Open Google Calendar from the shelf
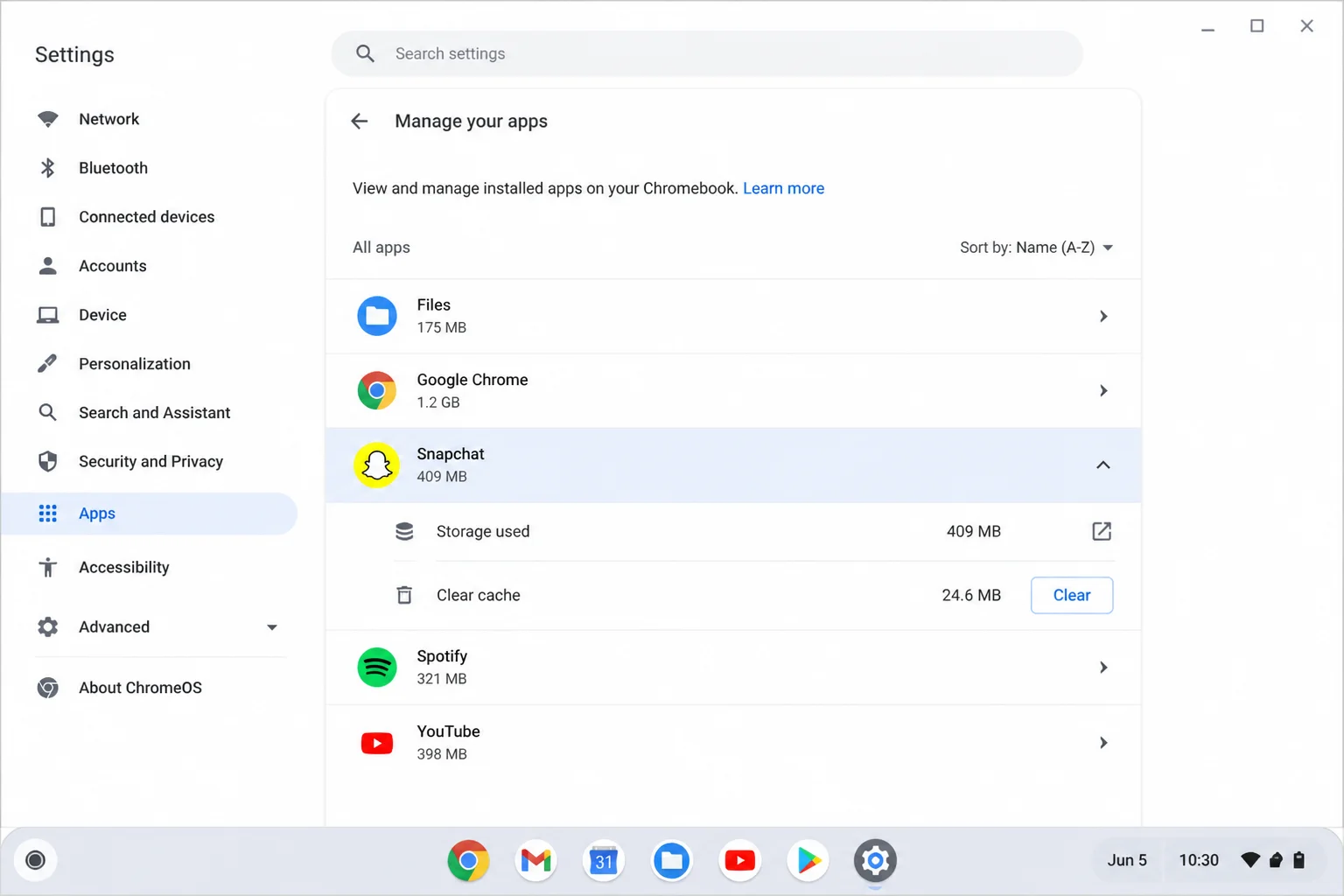1344x896 pixels. [604, 861]
